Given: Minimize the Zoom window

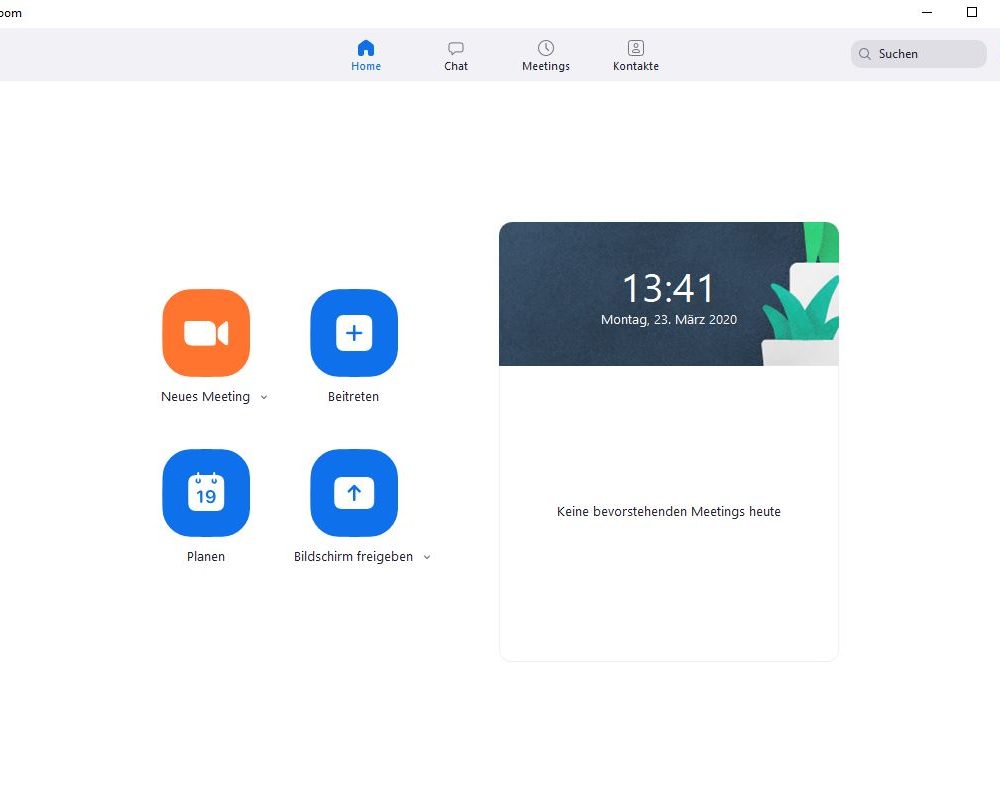Looking at the screenshot, I should (927, 12).
